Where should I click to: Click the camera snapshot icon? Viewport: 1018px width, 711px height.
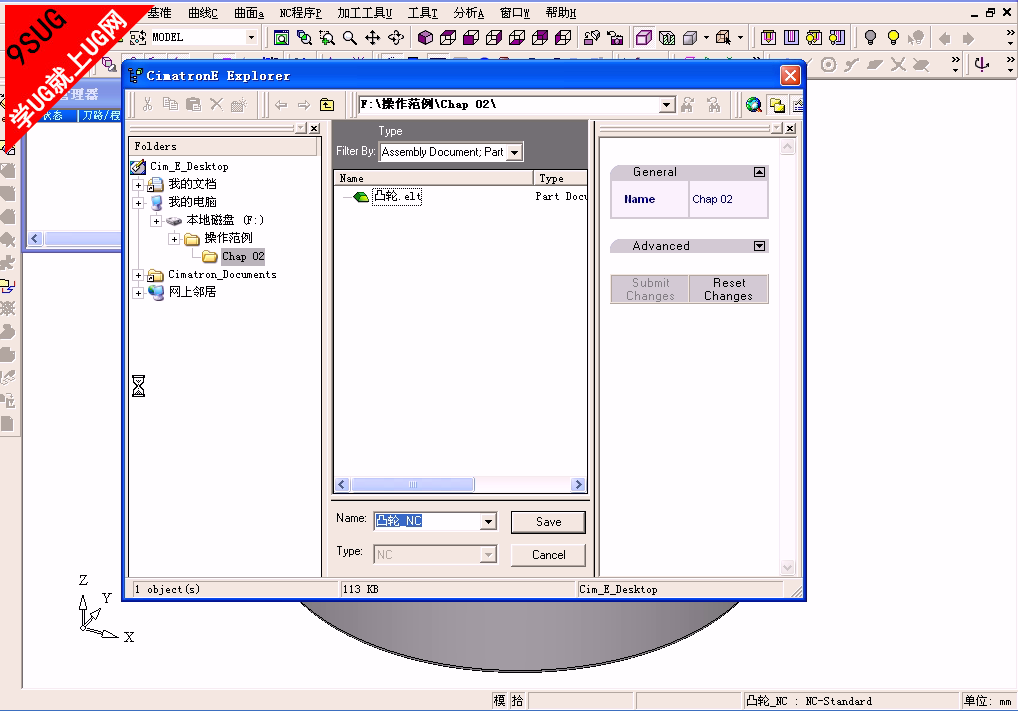coord(615,38)
